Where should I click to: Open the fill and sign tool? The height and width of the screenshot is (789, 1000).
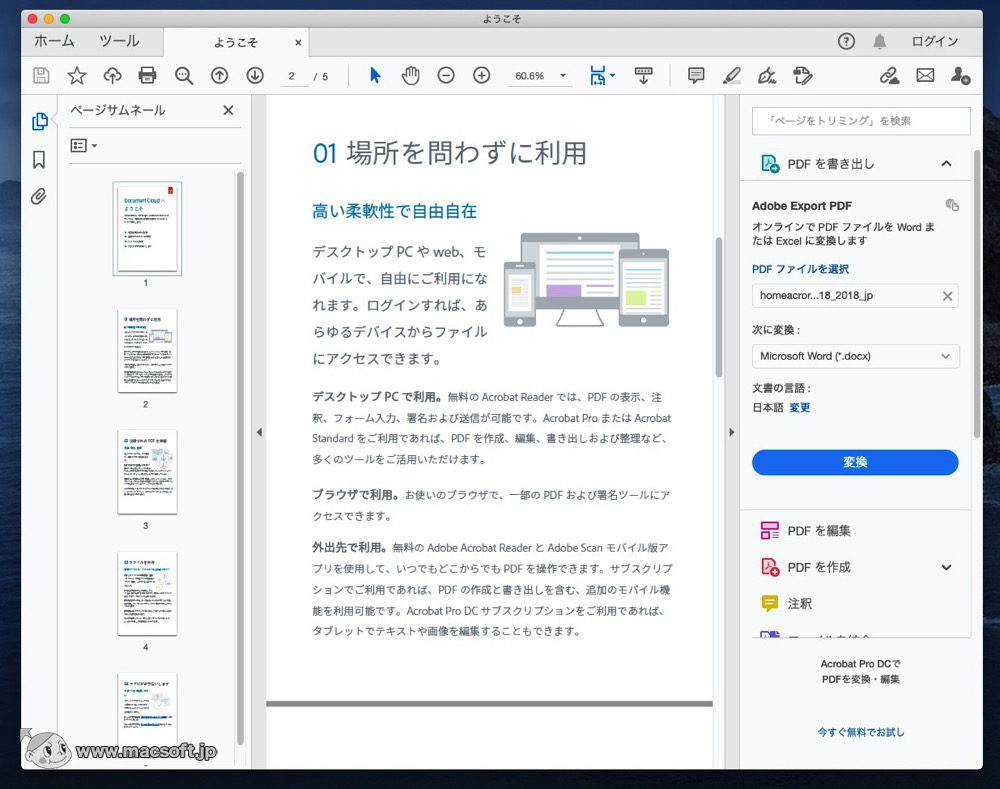[x=767, y=76]
